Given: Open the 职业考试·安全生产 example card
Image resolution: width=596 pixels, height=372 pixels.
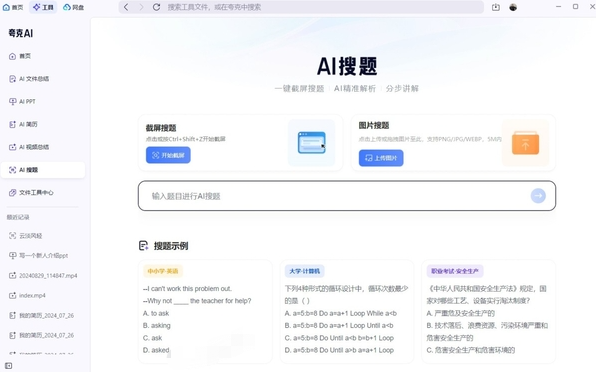Looking at the screenshot, I should point(488,311).
